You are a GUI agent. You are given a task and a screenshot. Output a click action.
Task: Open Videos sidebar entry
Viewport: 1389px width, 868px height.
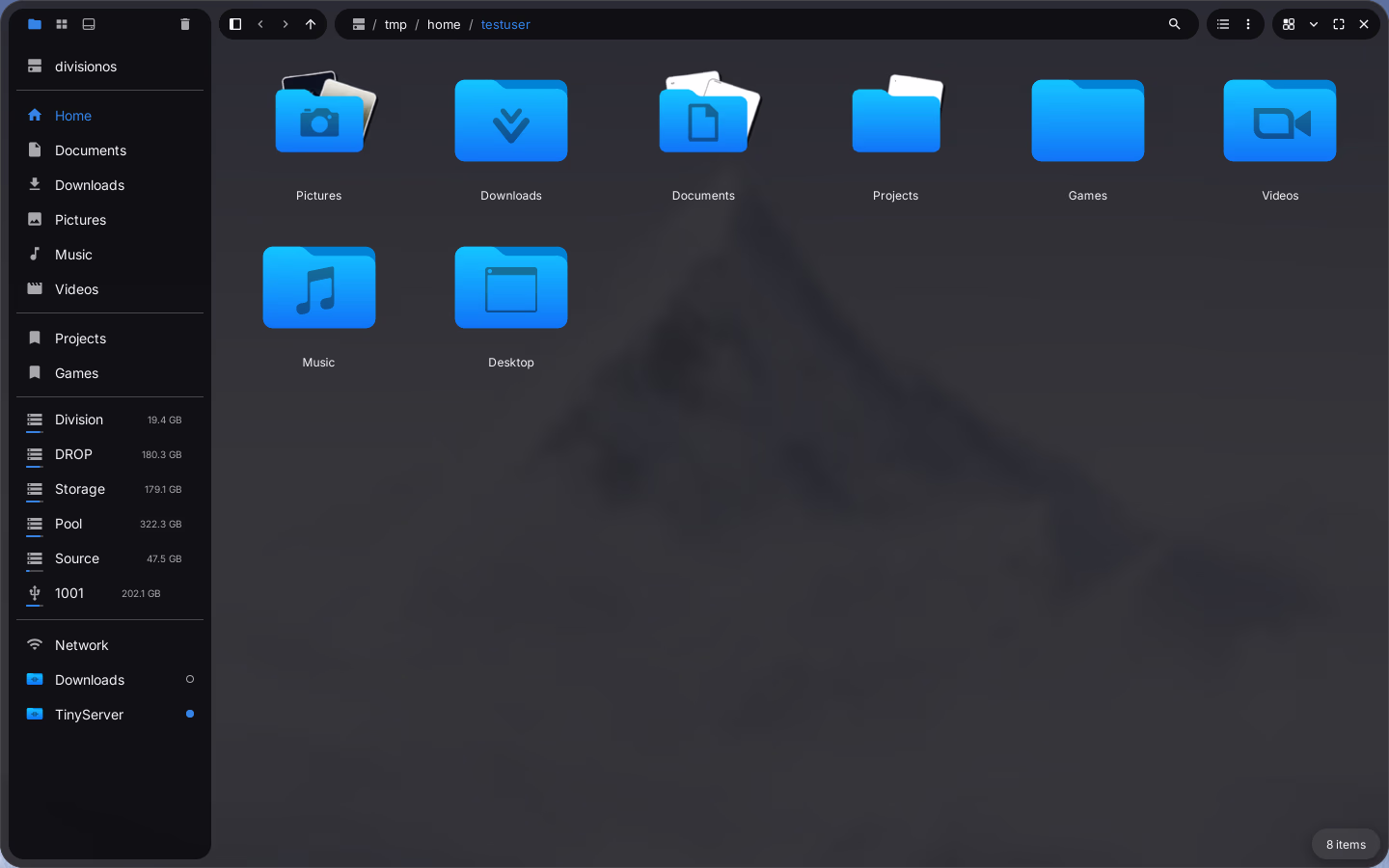(110, 289)
